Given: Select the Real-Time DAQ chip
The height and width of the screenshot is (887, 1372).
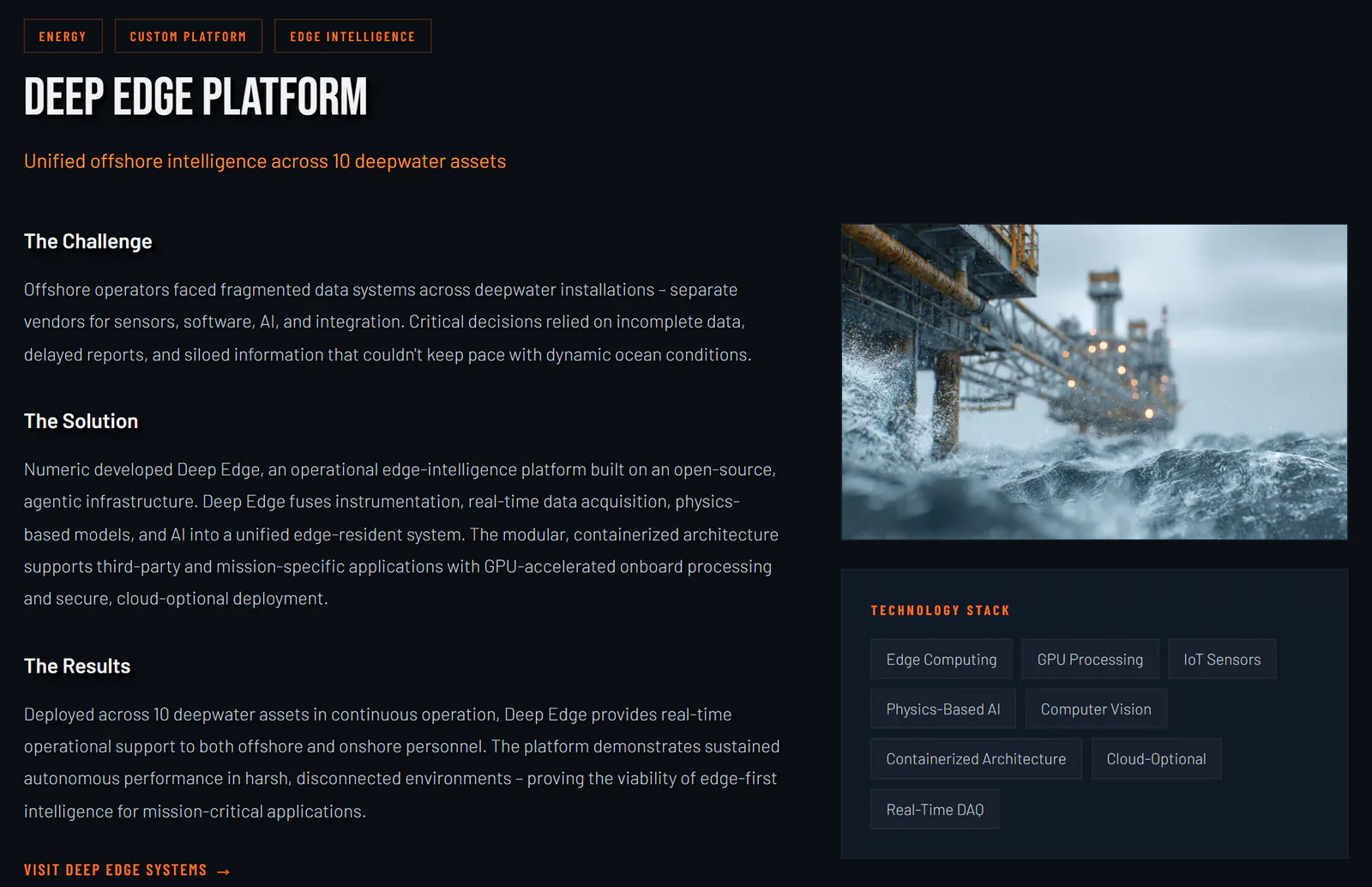Looking at the screenshot, I should [x=935, y=809].
